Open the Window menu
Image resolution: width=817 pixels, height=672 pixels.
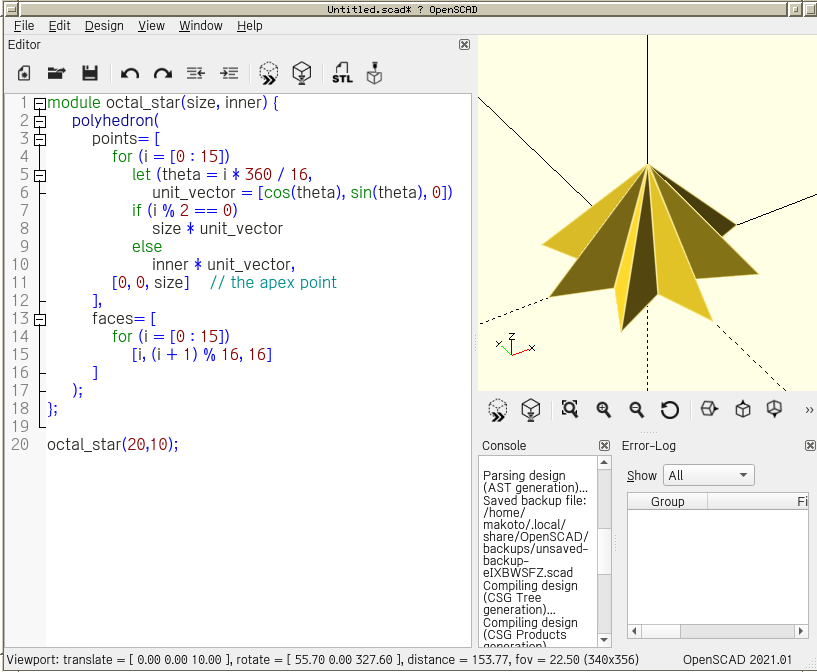[x=201, y=26]
